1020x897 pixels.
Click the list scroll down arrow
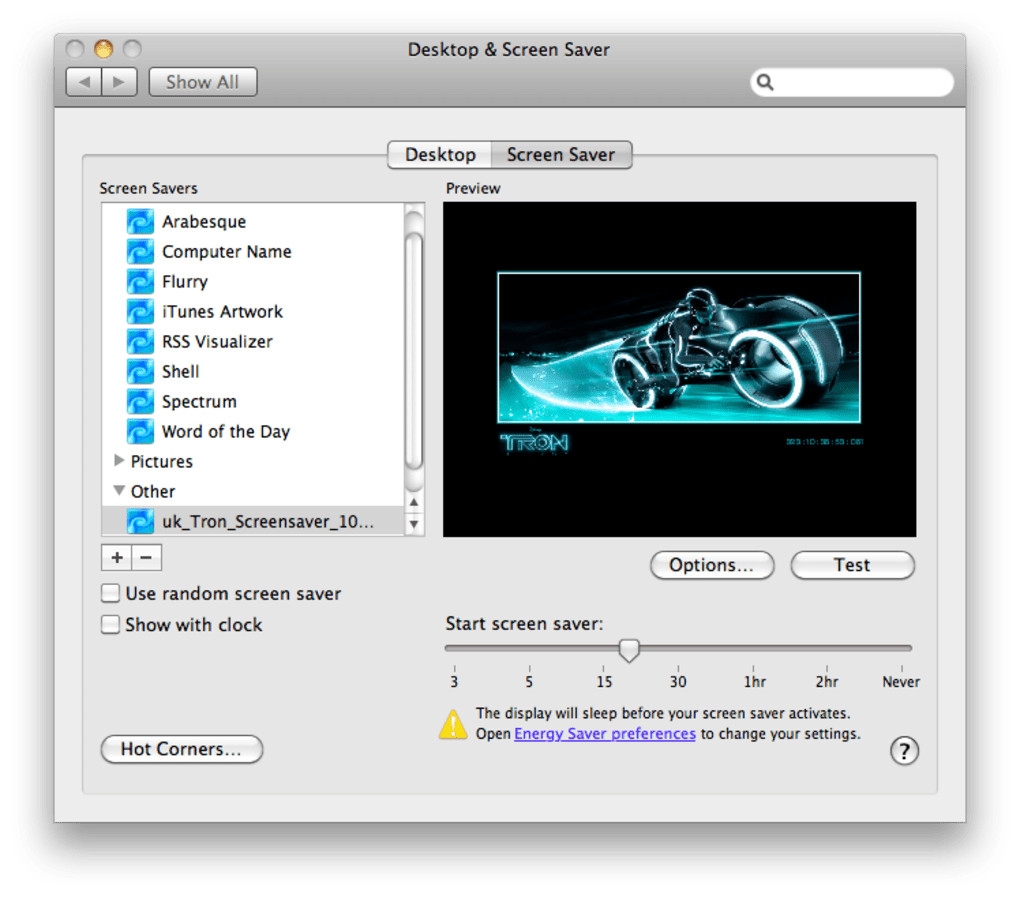414,524
